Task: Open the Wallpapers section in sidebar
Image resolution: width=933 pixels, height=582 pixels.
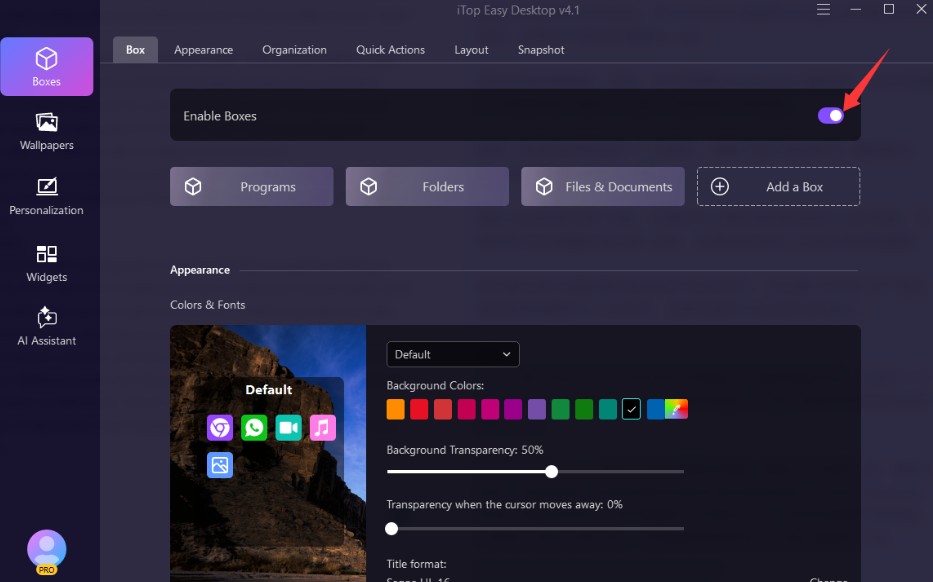Action: click(x=46, y=131)
